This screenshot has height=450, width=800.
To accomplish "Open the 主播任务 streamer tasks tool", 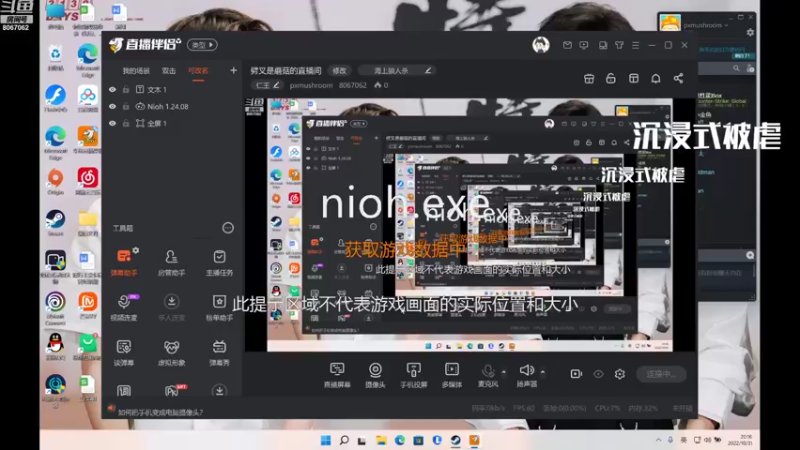I will click(x=219, y=263).
